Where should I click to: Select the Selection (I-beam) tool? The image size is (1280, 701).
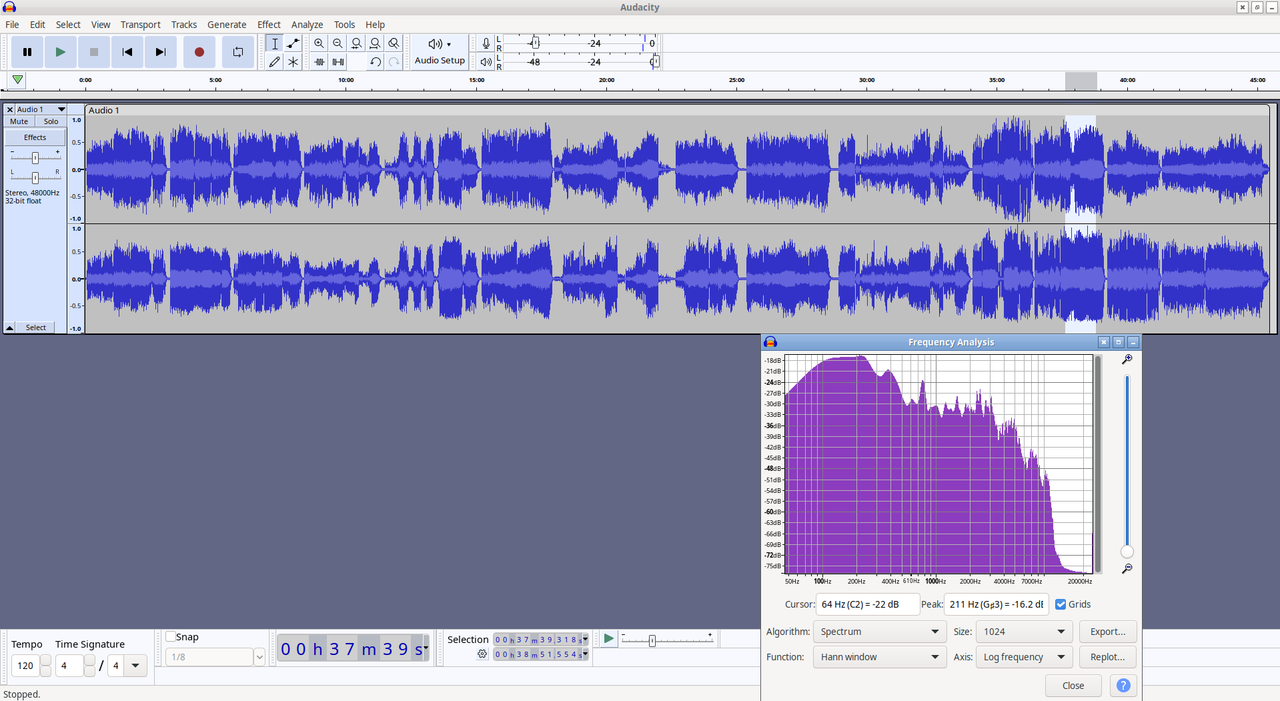click(275, 43)
